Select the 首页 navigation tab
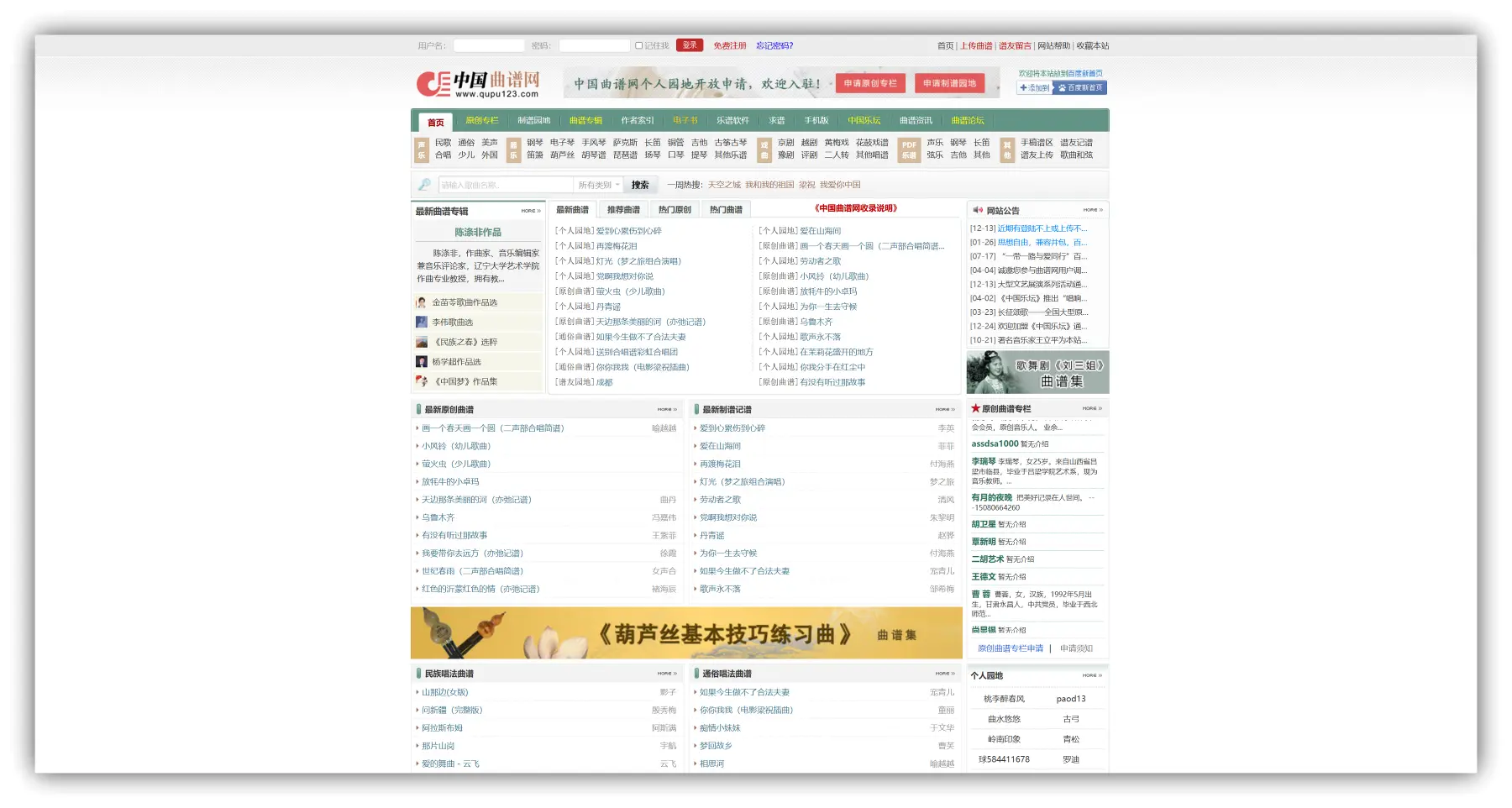The width and height of the screenshot is (1512, 808). tap(435, 123)
